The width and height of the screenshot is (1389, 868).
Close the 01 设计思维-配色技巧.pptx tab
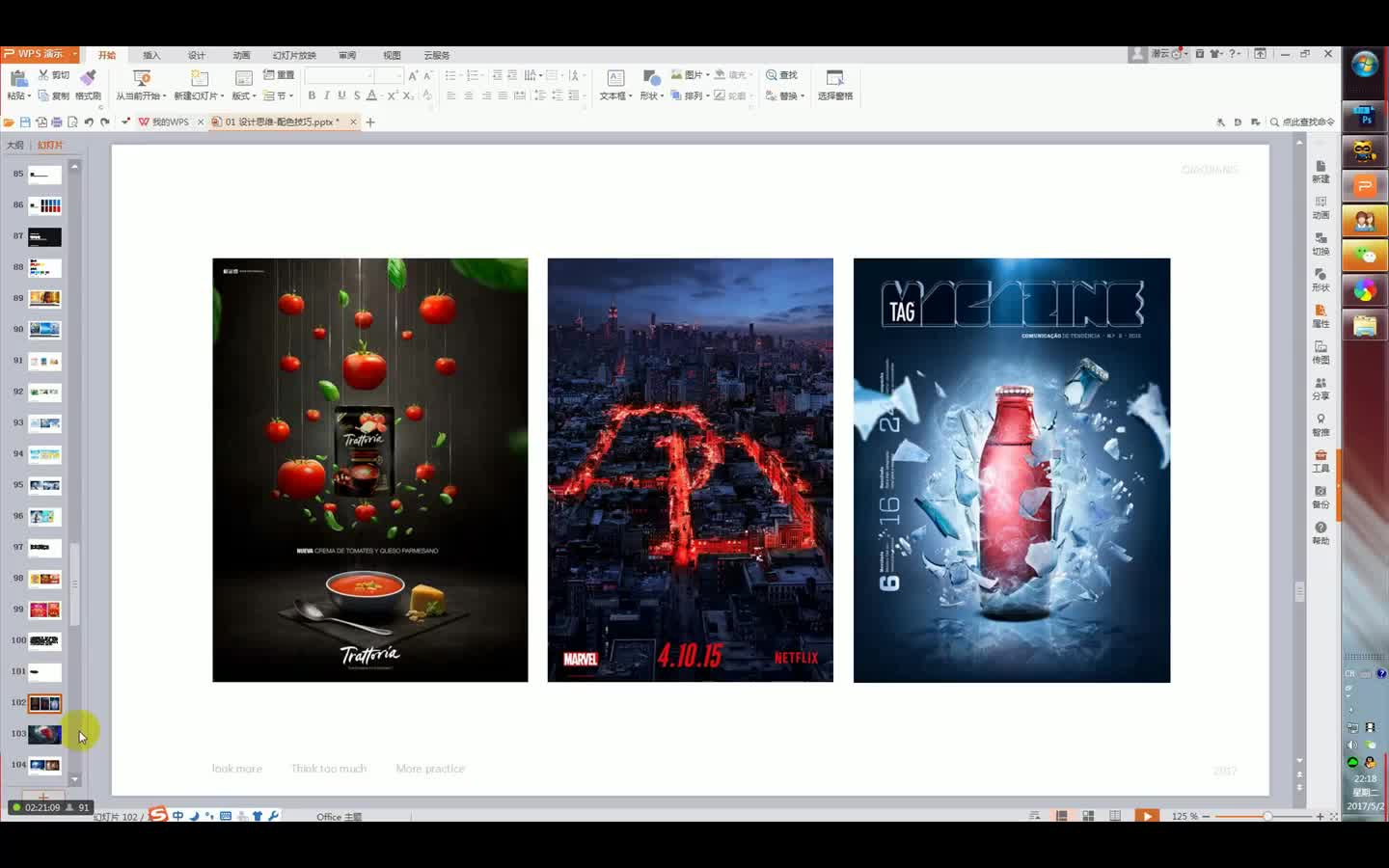click(353, 122)
